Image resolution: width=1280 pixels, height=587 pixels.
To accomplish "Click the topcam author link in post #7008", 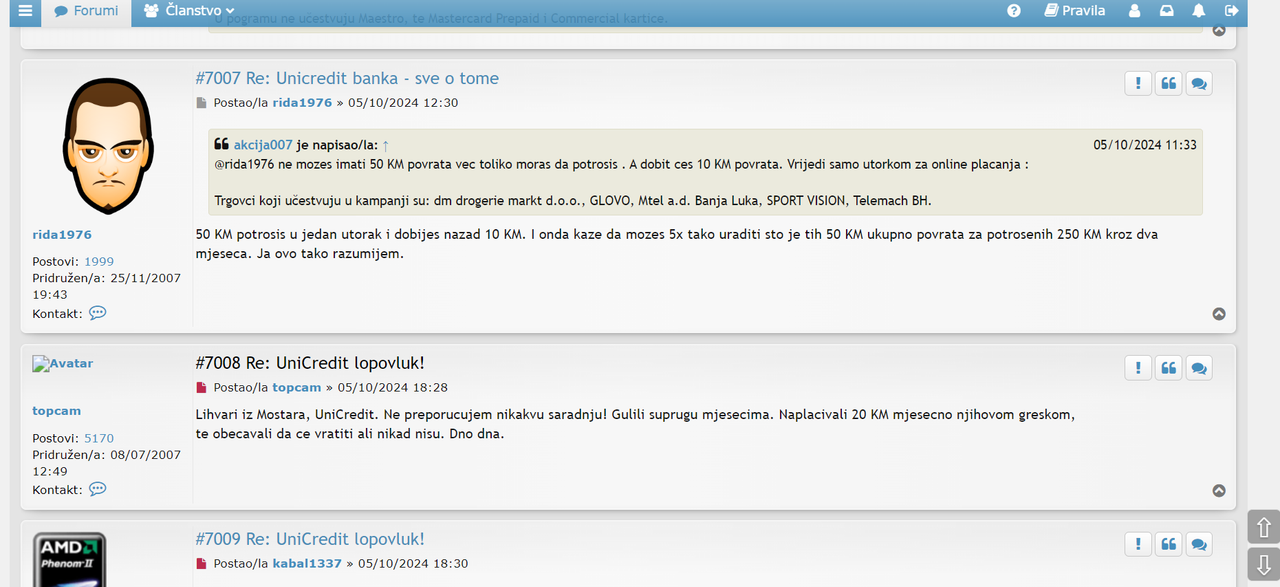I will coord(297,387).
